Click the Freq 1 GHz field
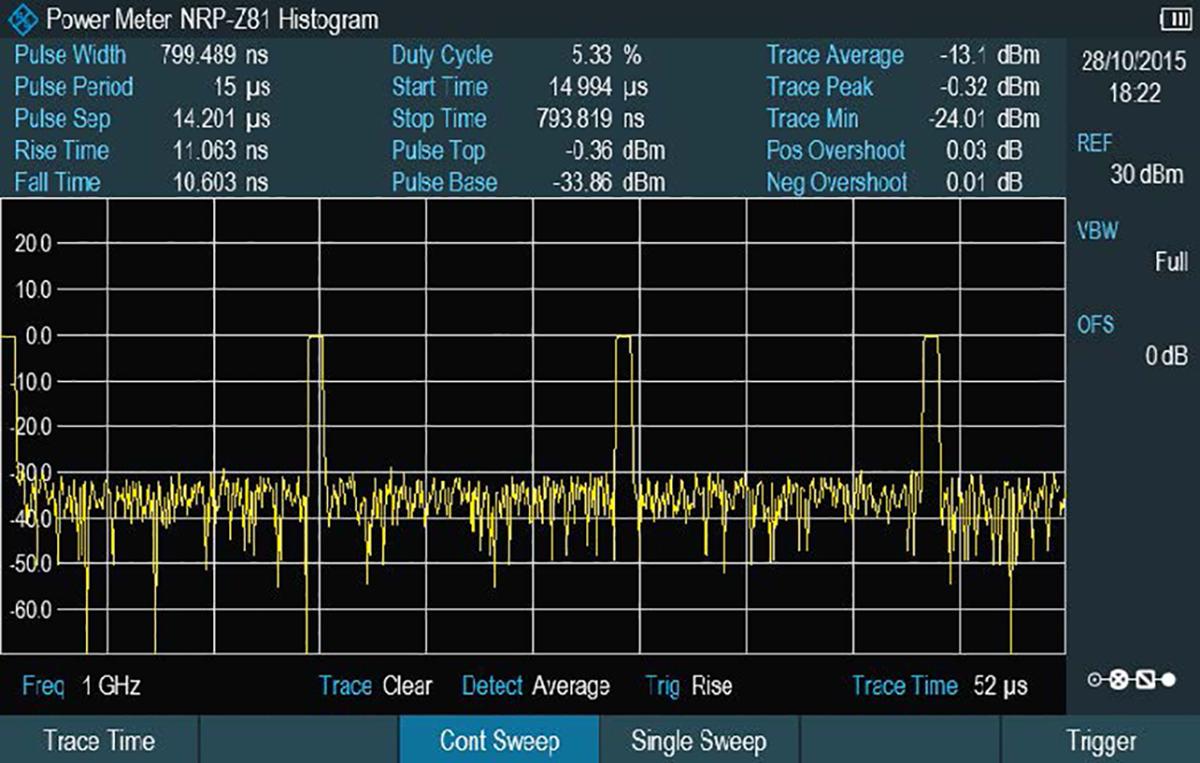 click(x=81, y=686)
